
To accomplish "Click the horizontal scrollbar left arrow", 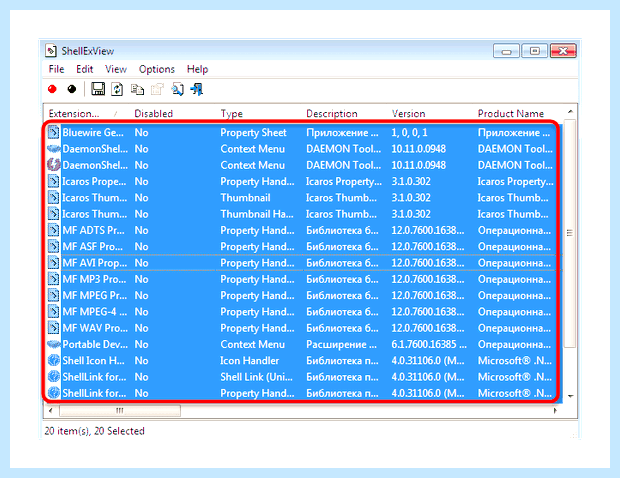I will (x=50, y=411).
